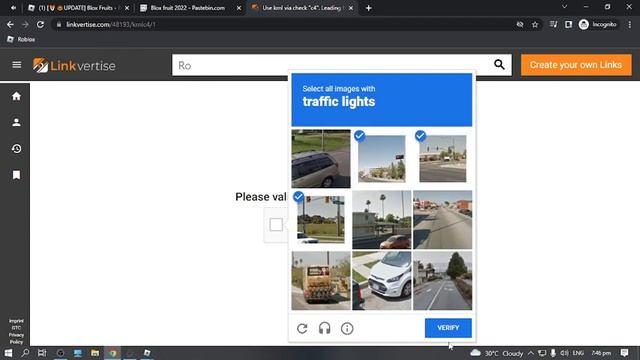
Task: Open the 30°C Cloudy weather widget
Action: [x=497, y=353]
